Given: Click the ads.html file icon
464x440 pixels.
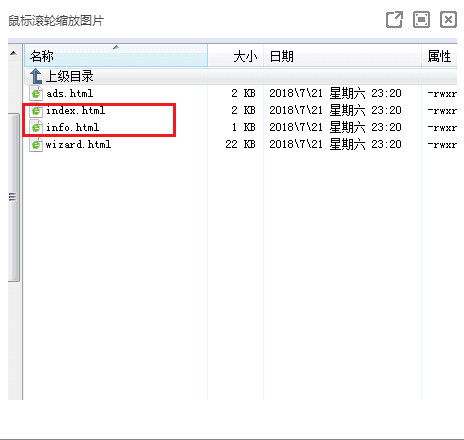Looking at the screenshot, I should pos(36,93).
